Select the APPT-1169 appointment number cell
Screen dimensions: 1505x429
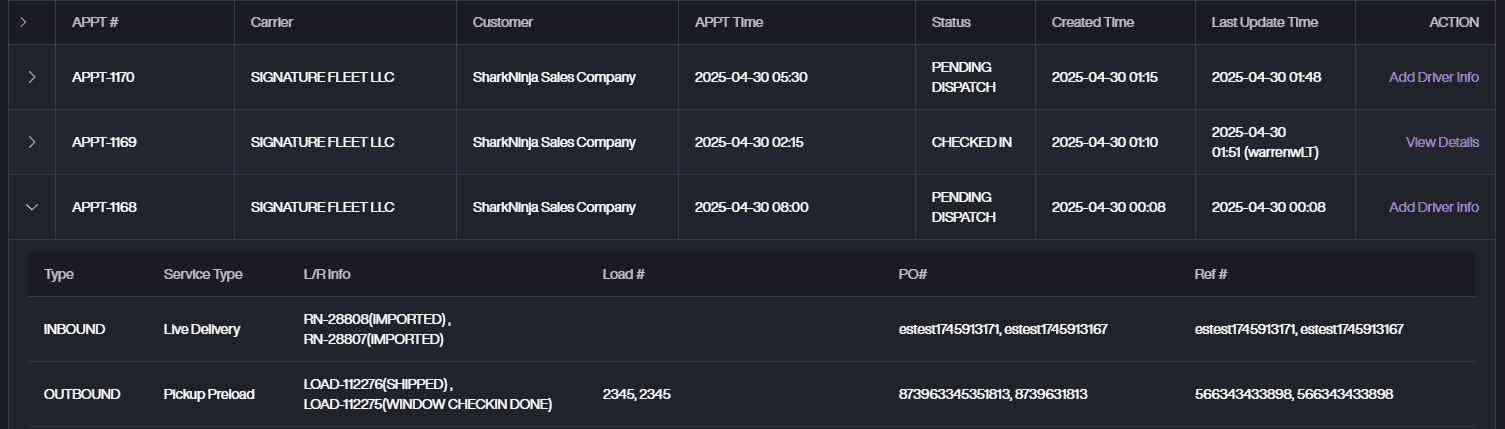click(x=104, y=142)
